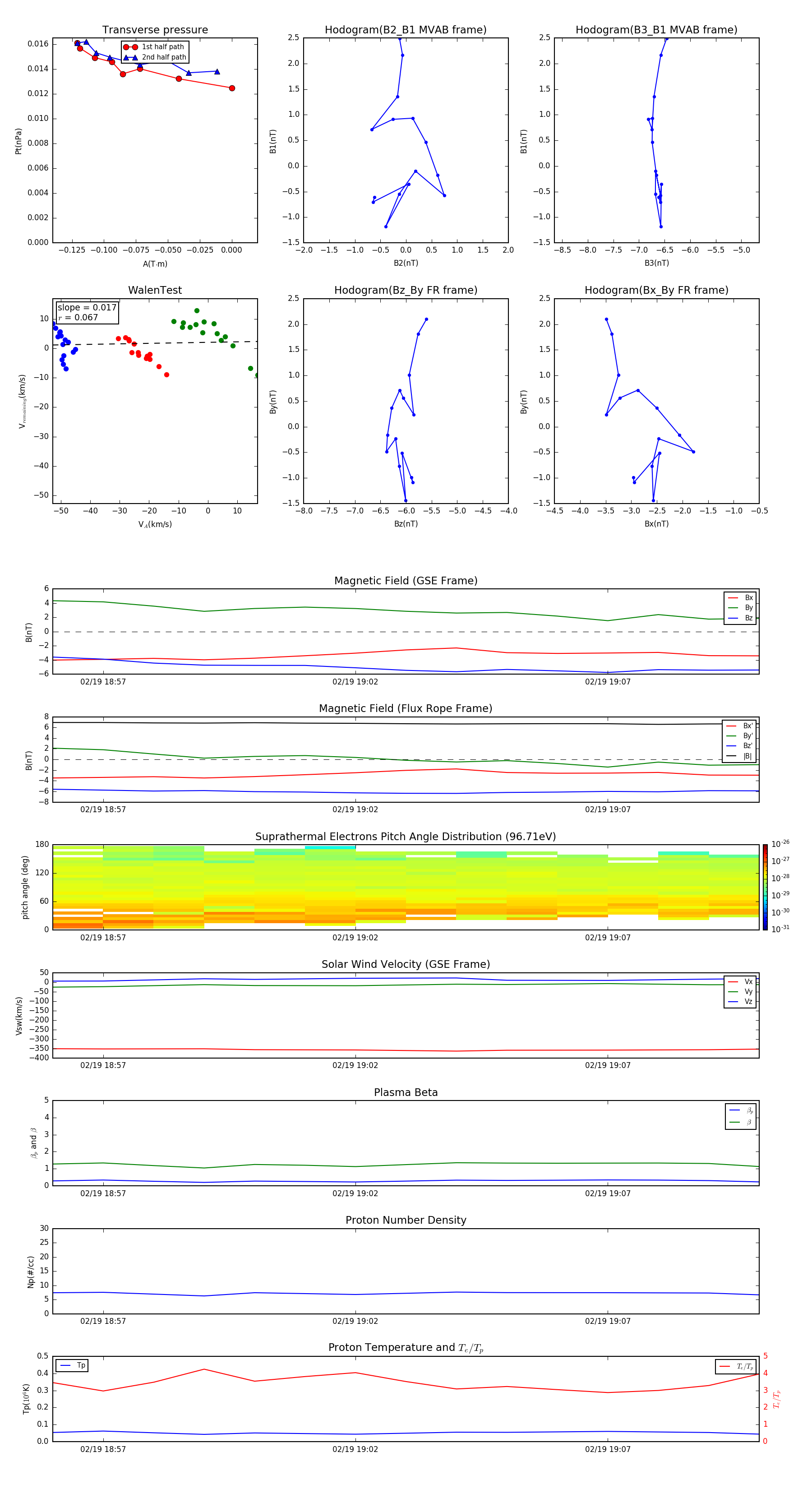Click 'Hodogram(Bx_By FR frame)' title
812x1489 pixels.
(x=656, y=290)
